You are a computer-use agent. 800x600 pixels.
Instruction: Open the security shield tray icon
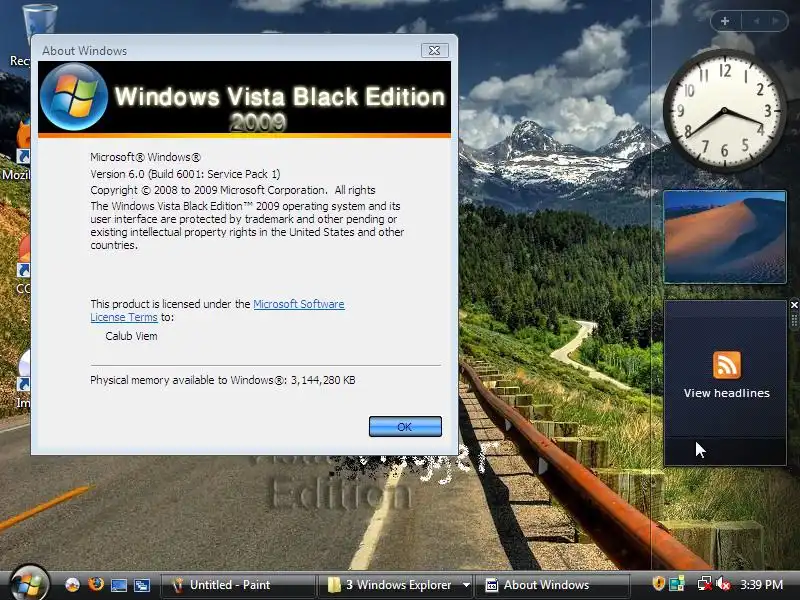click(x=659, y=583)
